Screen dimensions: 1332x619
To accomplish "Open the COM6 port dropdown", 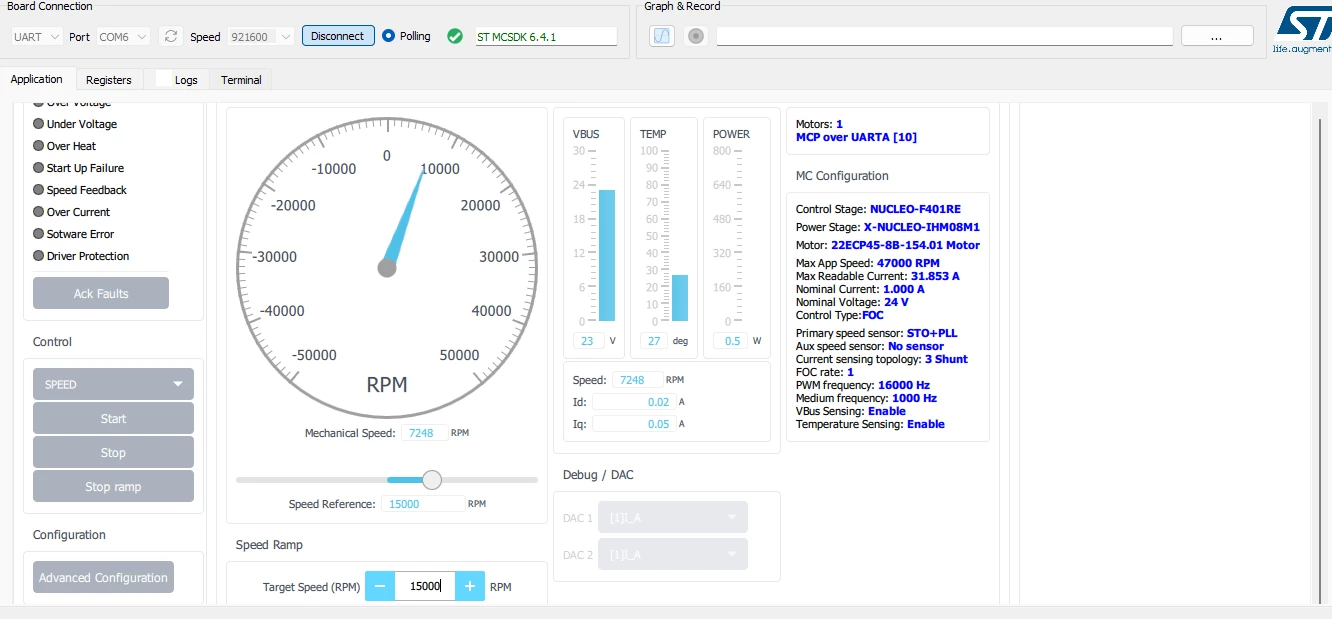I will coord(123,36).
